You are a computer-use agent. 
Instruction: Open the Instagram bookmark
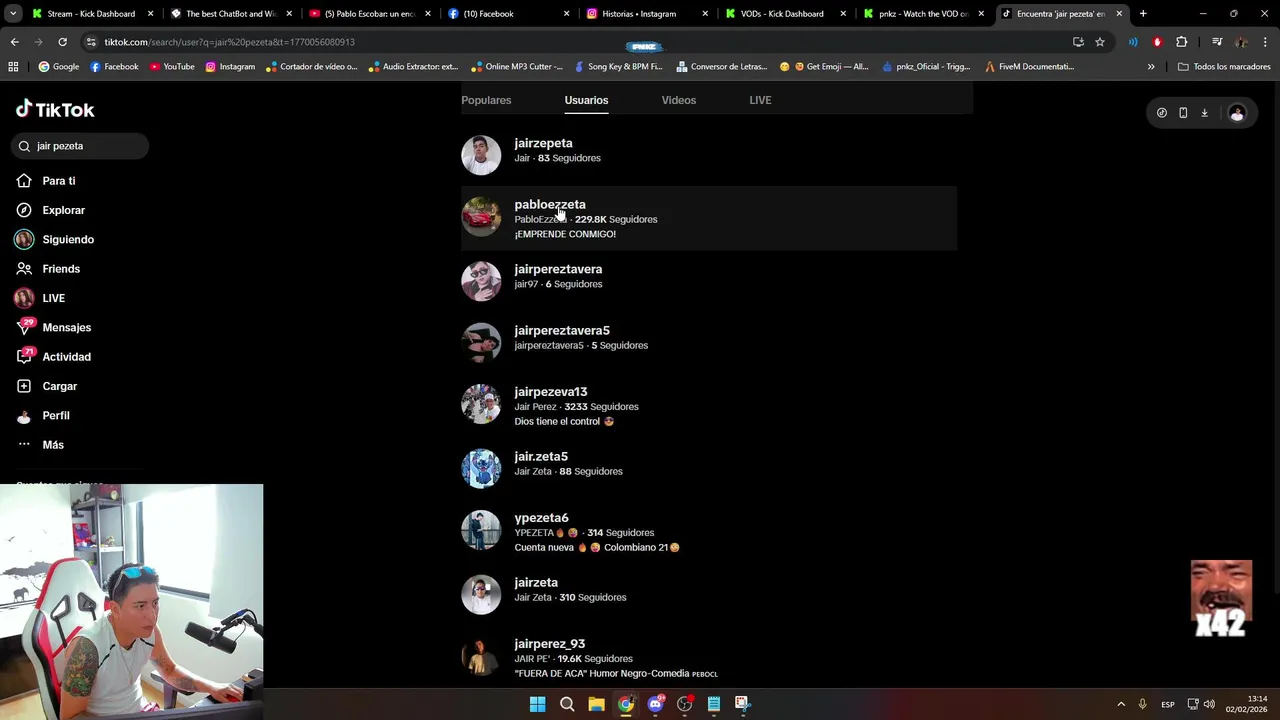(230, 67)
